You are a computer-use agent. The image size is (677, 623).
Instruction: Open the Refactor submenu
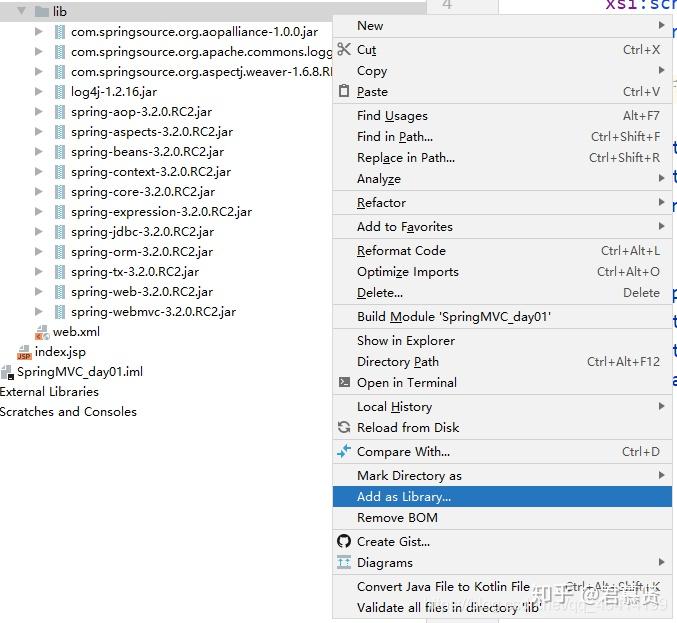pos(381,202)
